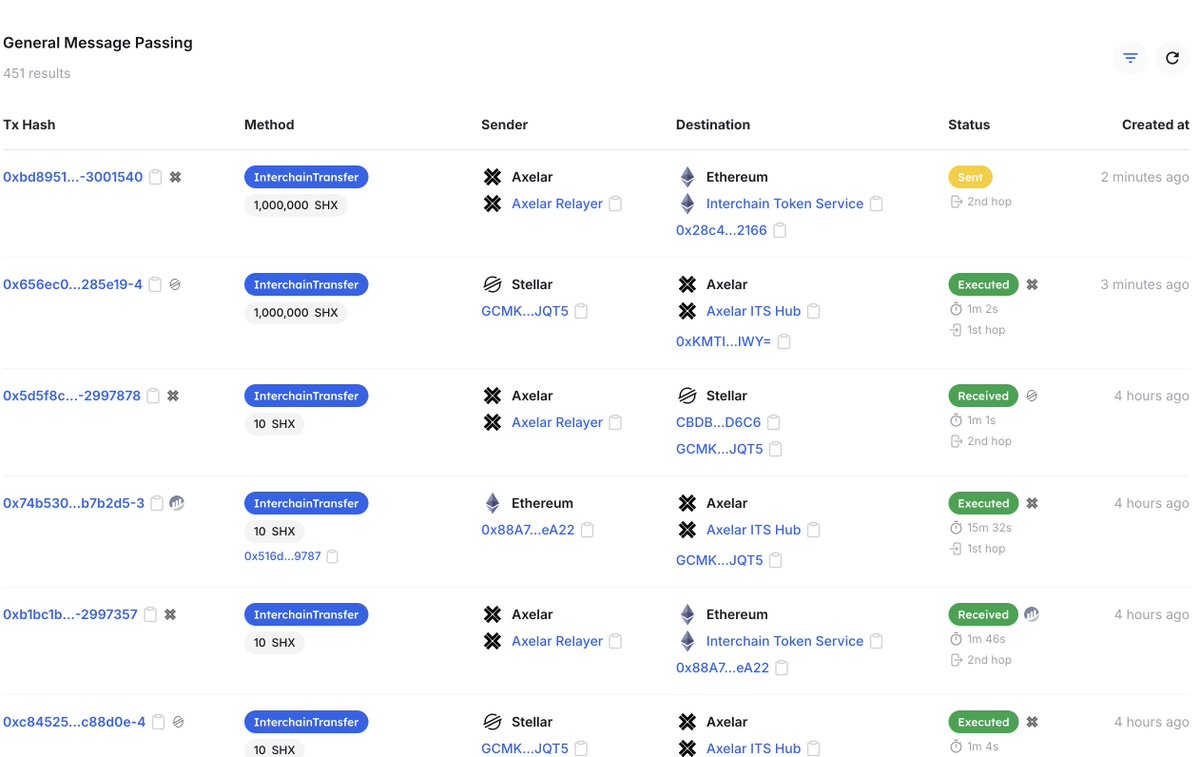Open Axelar ITS Hub link in second row
Viewport: 1200px width, 757px height.
click(x=753, y=312)
